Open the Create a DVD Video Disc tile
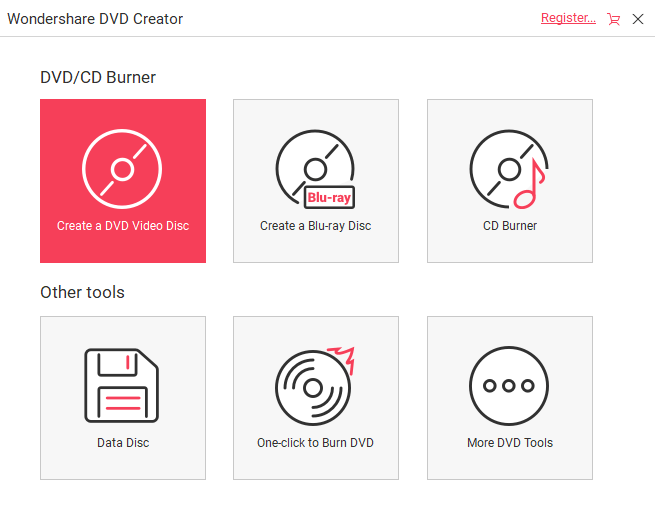The width and height of the screenshot is (655, 522). [123, 181]
